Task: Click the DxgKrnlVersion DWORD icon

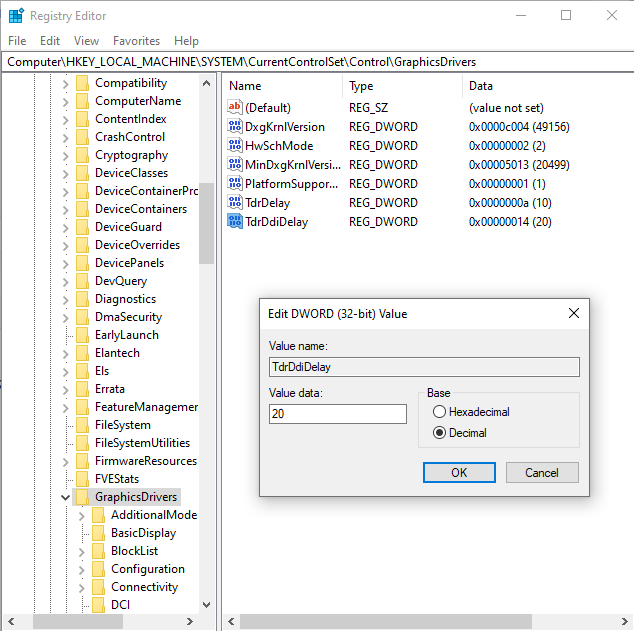Action: (x=235, y=126)
